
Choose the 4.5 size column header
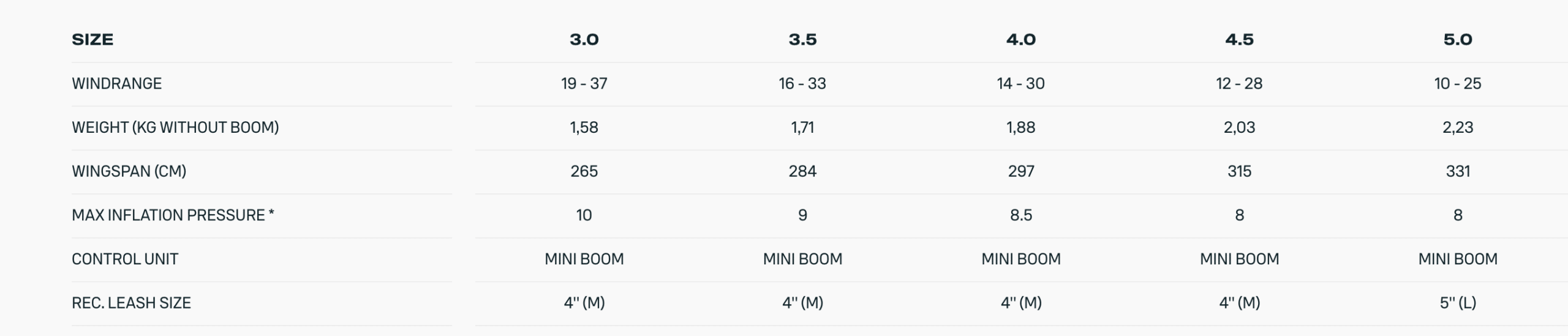click(1239, 40)
